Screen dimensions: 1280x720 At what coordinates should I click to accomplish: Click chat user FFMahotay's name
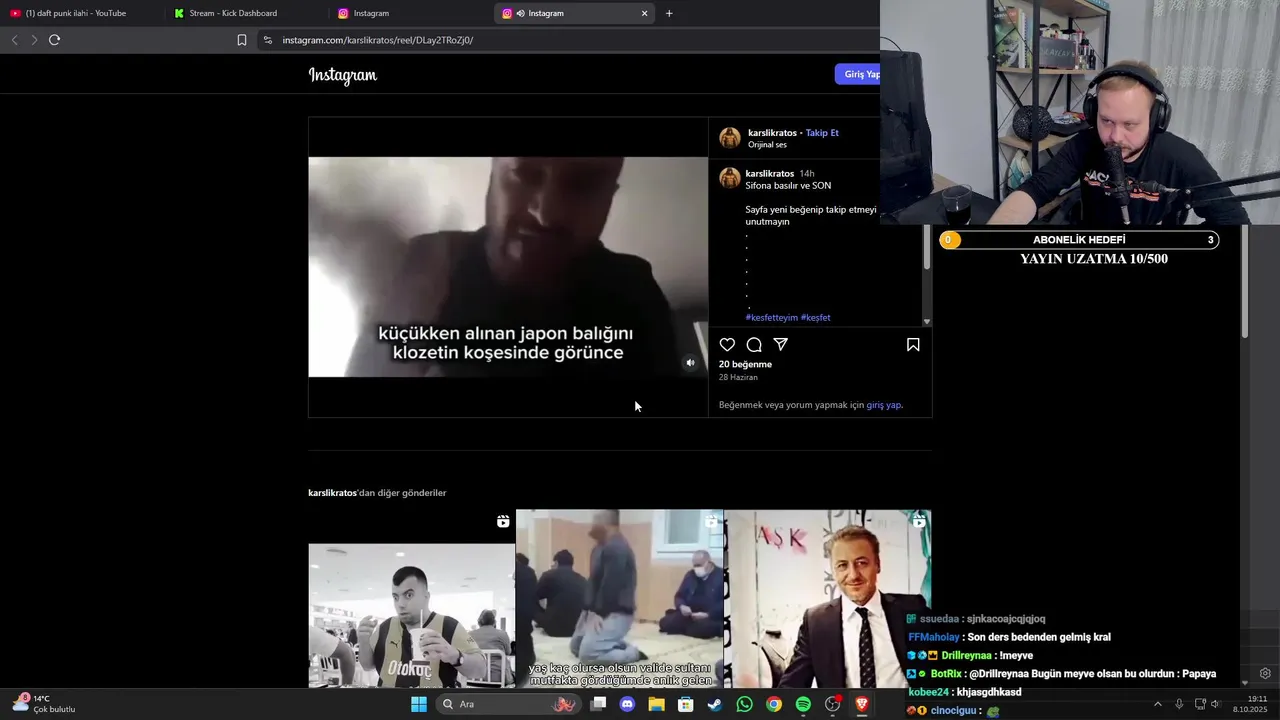tap(933, 637)
